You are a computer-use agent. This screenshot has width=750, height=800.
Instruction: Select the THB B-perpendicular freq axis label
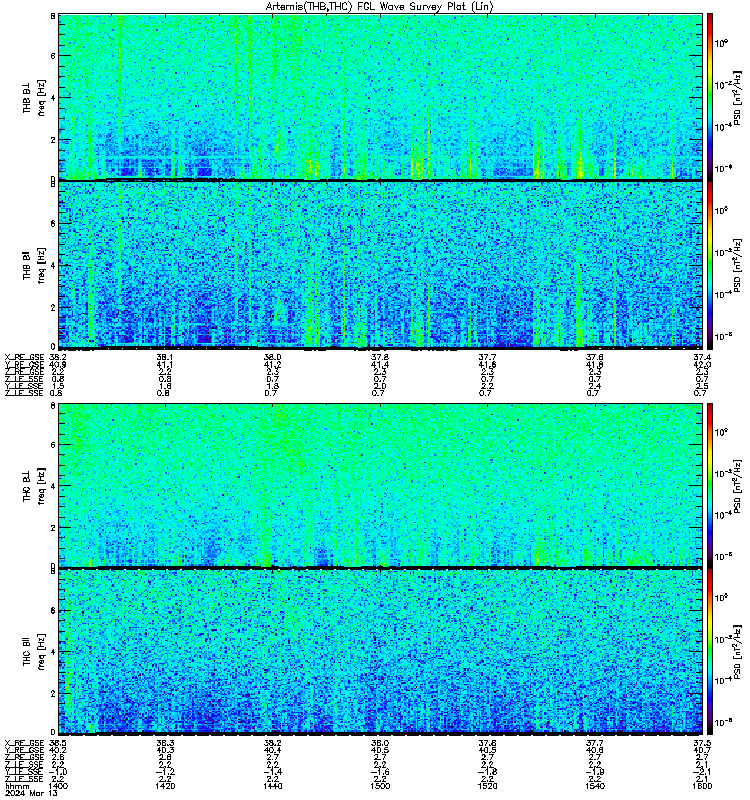tap(34, 97)
